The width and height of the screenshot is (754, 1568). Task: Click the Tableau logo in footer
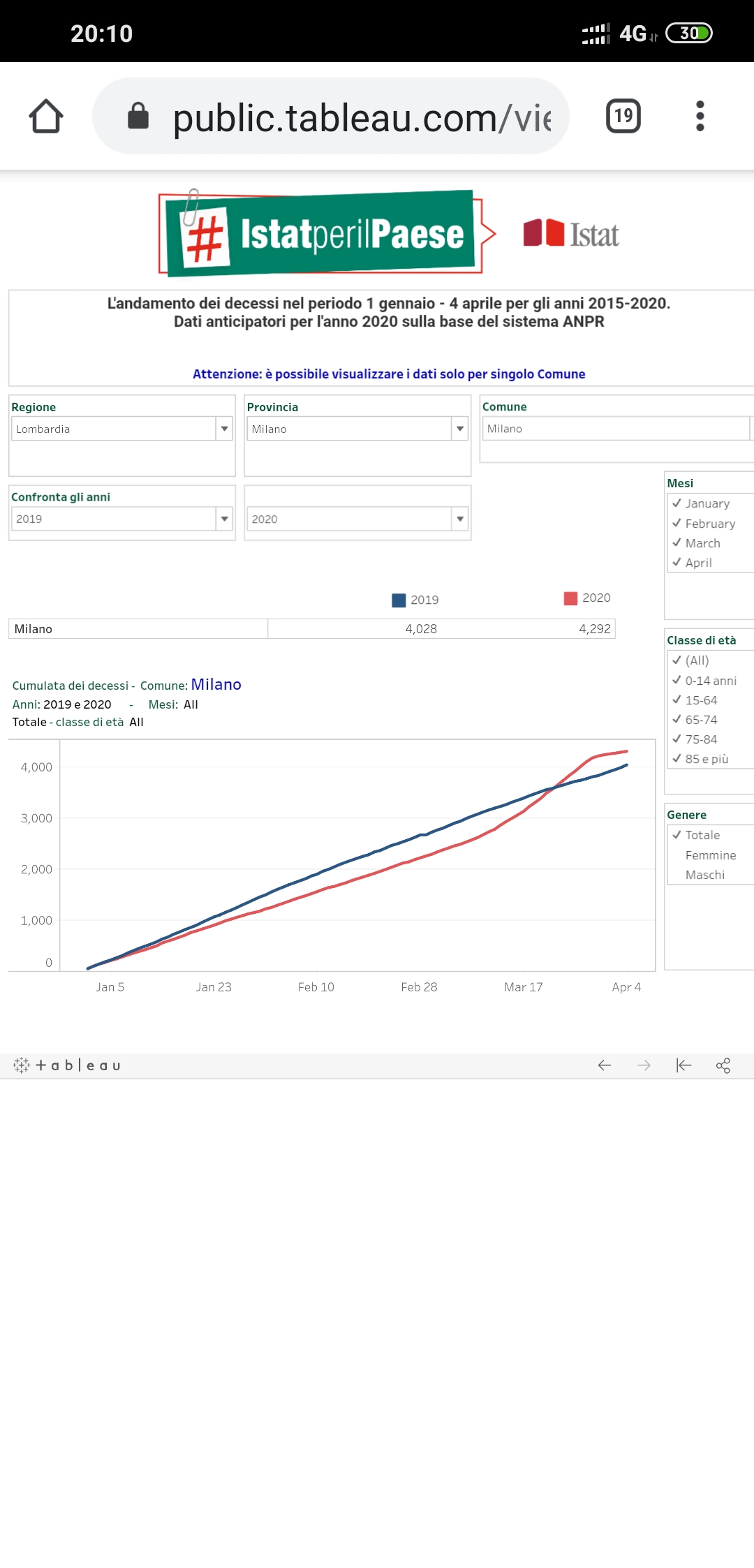click(x=67, y=1065)
